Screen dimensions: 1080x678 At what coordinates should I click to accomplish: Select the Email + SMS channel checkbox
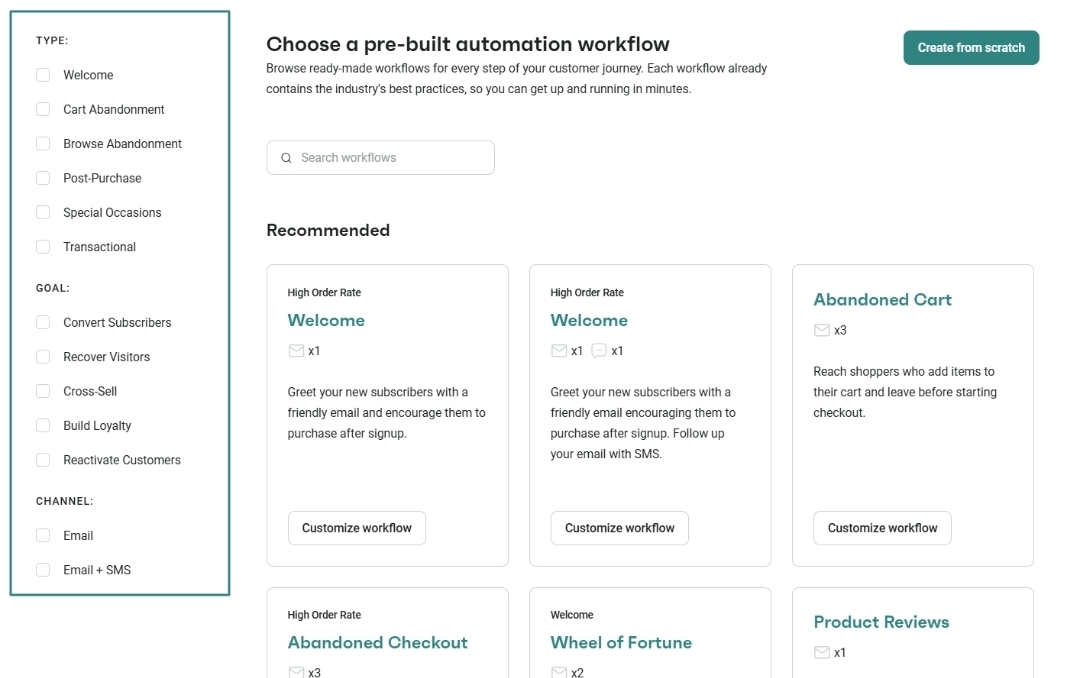tap(43, 570)
